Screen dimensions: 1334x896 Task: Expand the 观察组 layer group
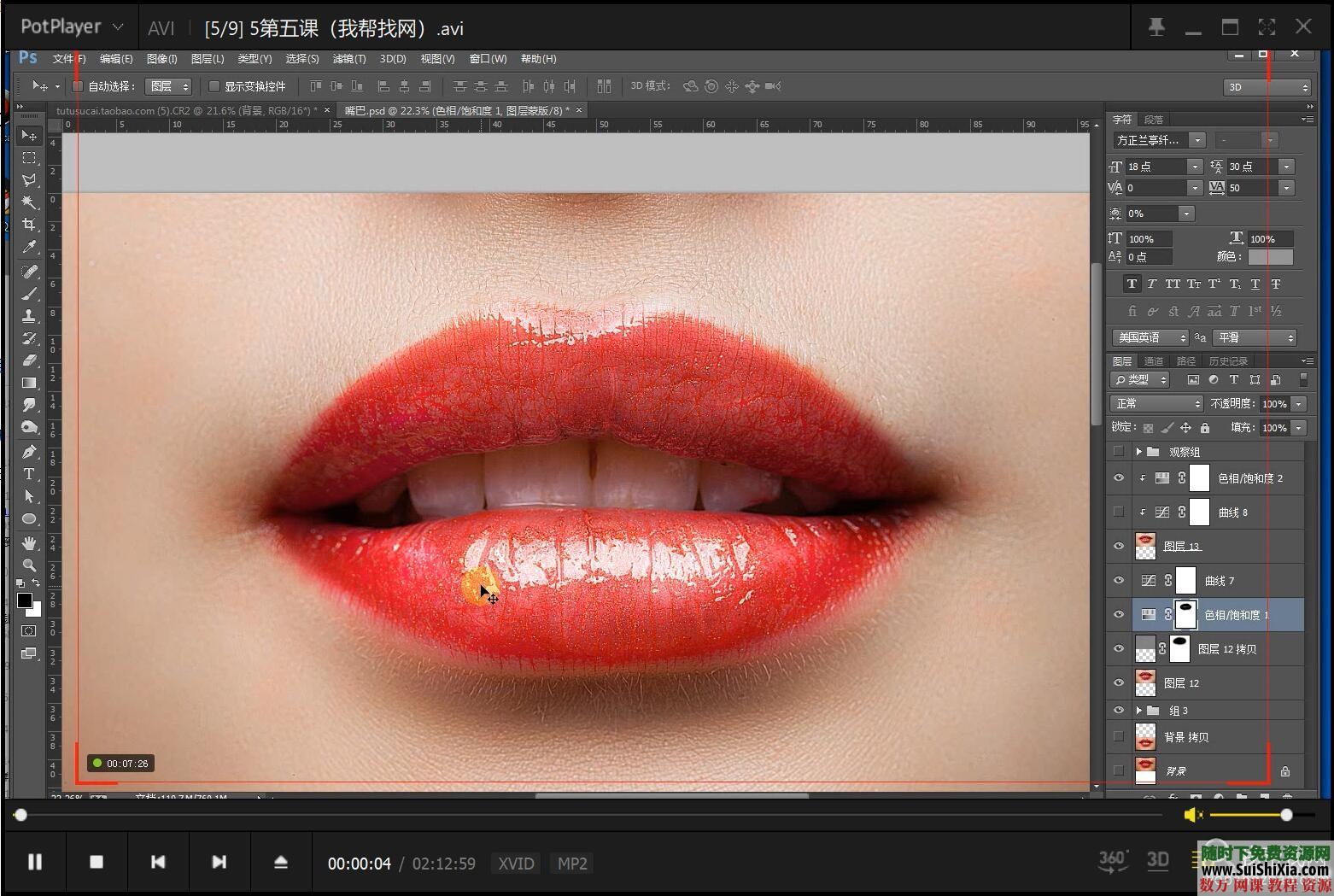coord(1138,452)
